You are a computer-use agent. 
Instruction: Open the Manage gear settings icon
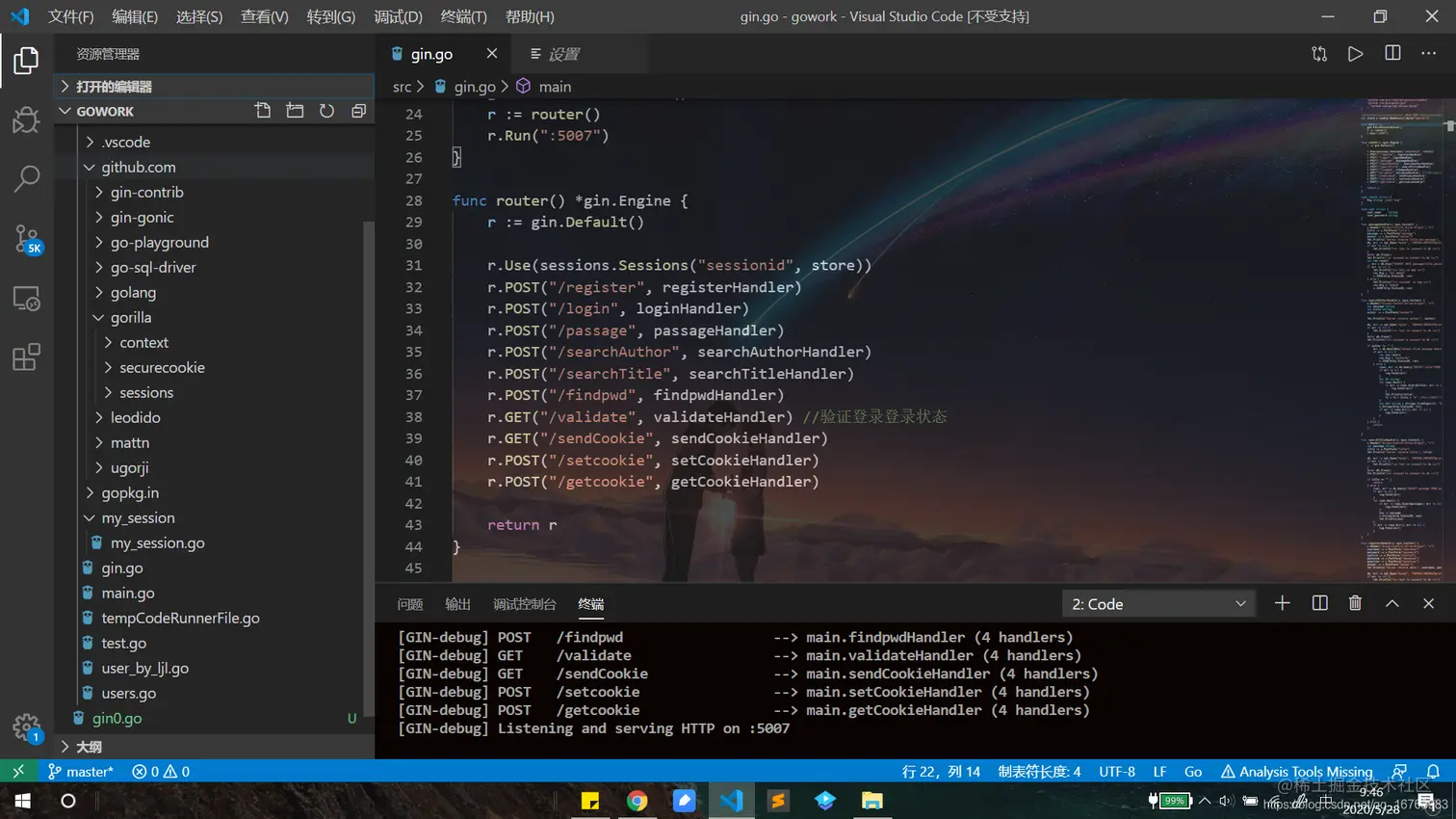26,727
